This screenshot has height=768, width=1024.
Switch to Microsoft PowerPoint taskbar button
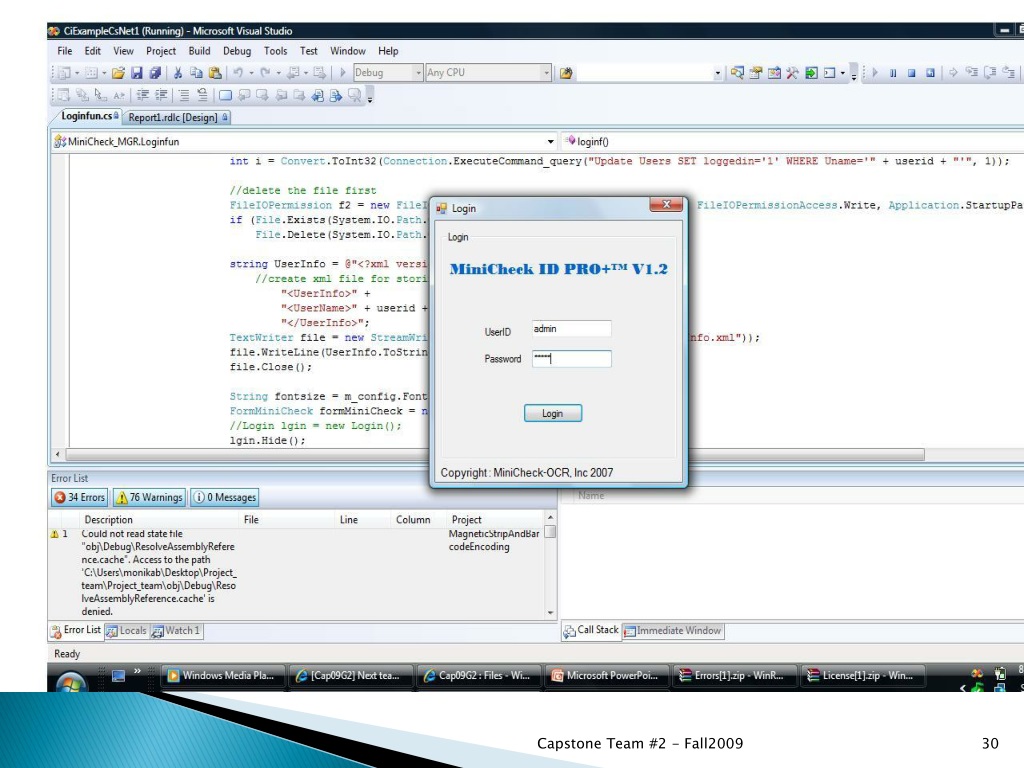(x=607, y=676)
